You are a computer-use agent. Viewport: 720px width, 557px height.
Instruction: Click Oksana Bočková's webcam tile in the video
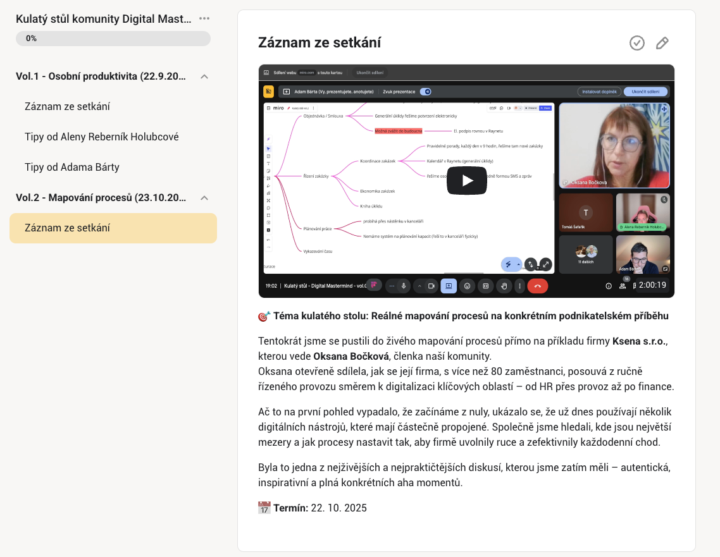pos(614,145)
